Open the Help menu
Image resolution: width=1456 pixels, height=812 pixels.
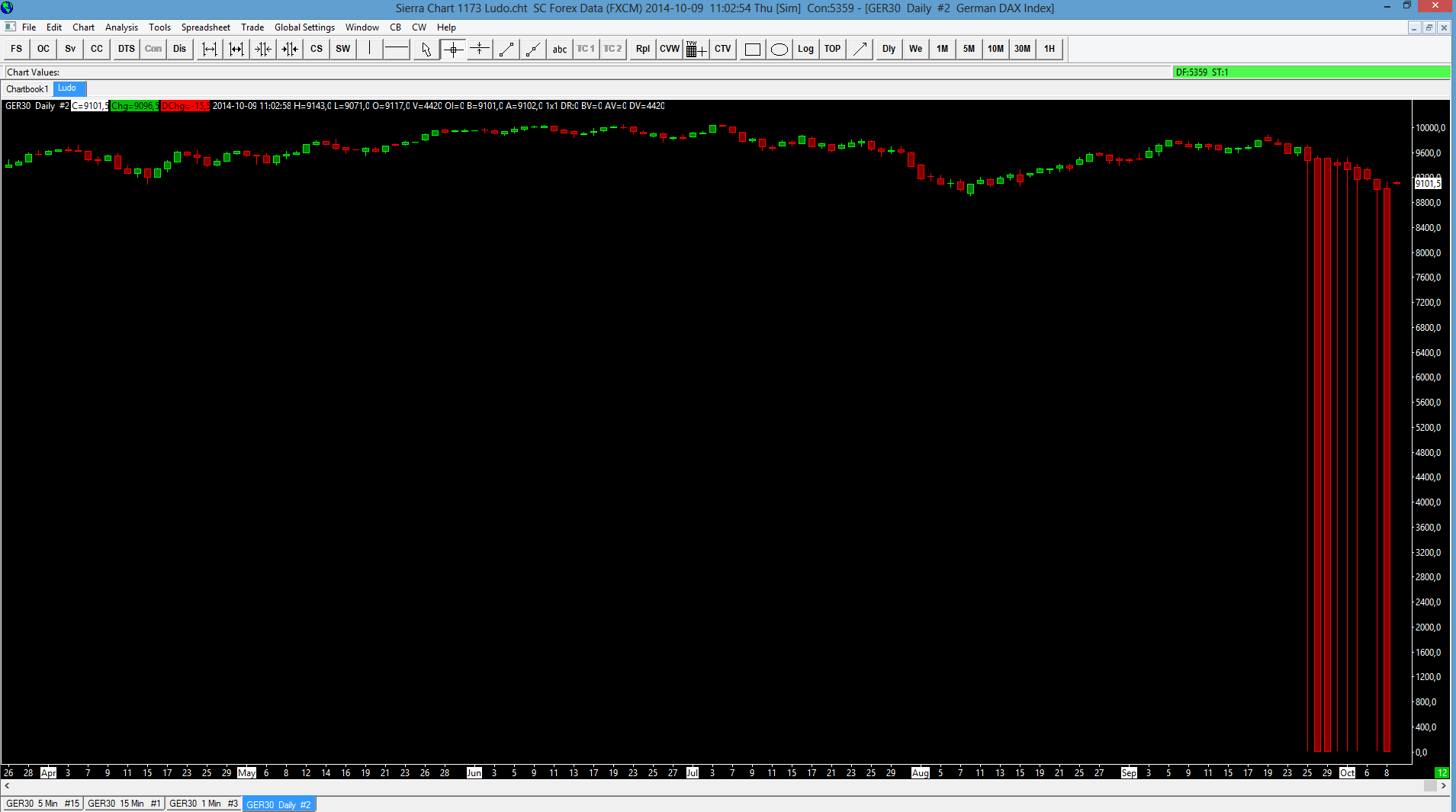(x=447, y=27)
